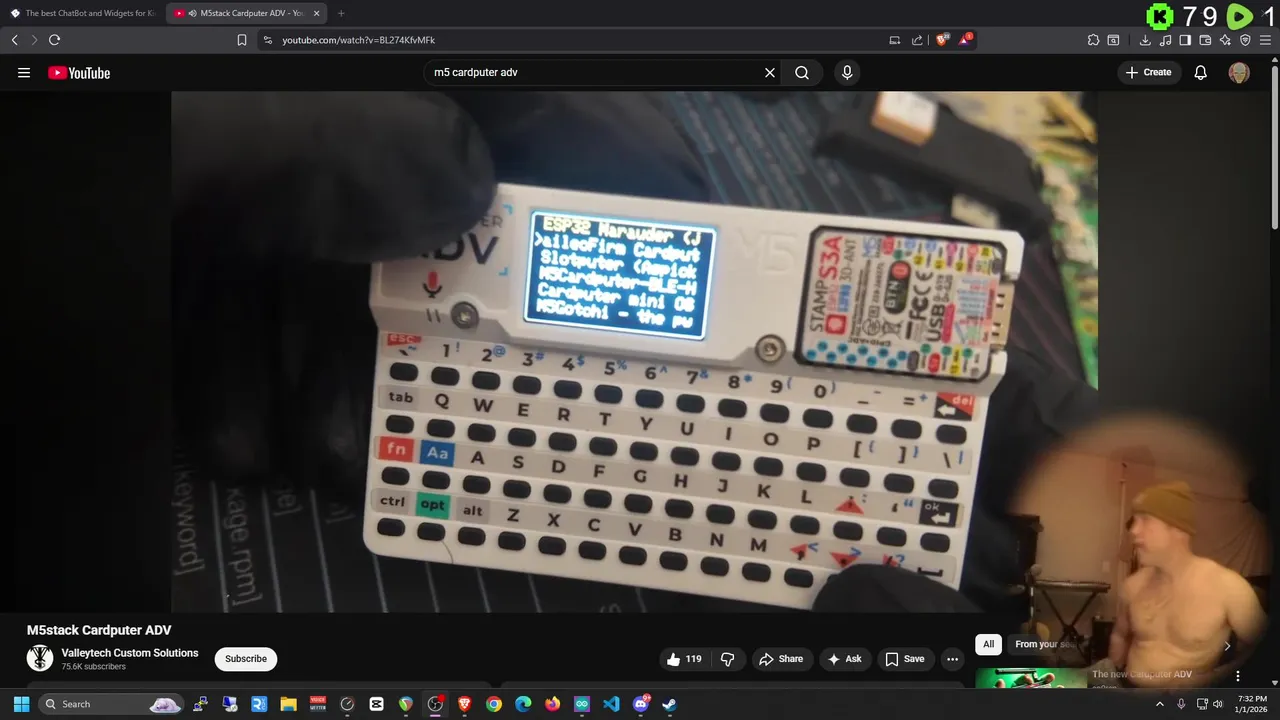This screenshot has width=1280, height=720.
Task: Open Google Chrome from the taskbar
Action: tap(494, 704)
